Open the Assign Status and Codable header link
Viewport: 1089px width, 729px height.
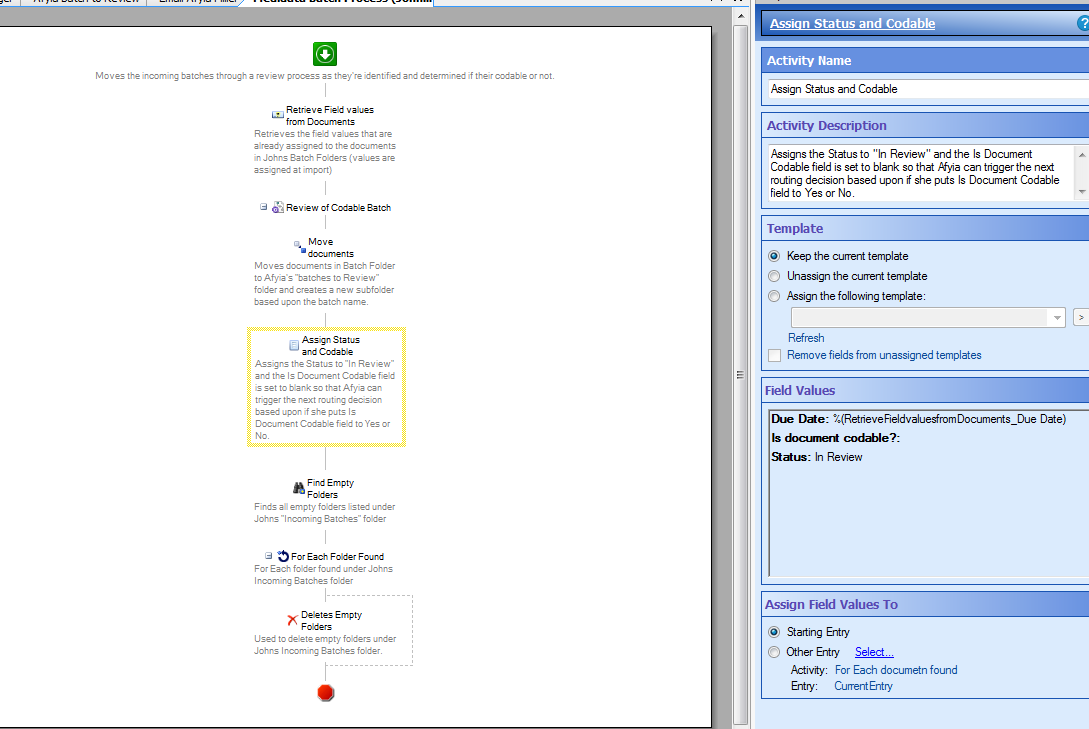pyautogui.click(x=852, y=24)
